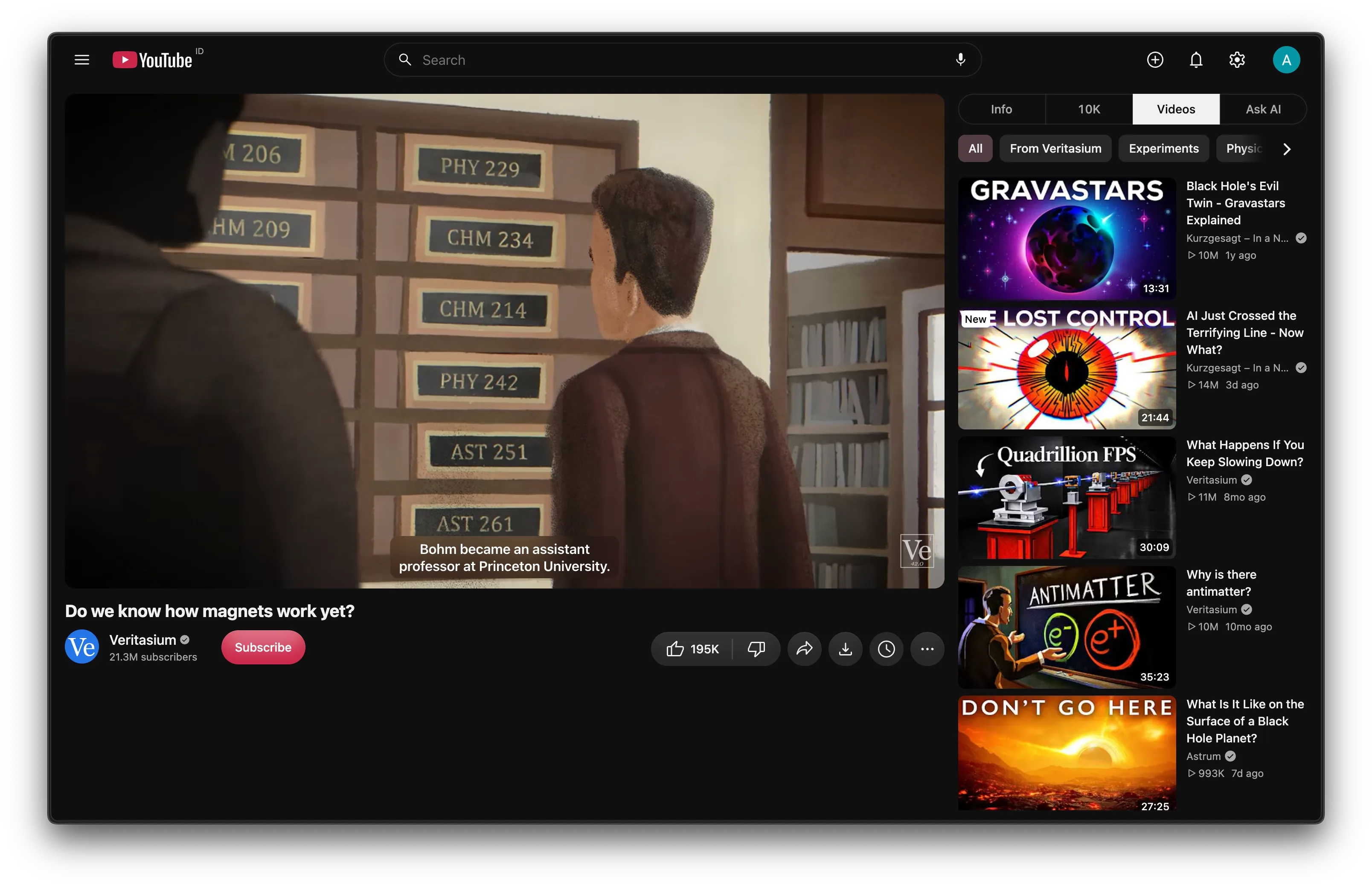Focus the Search input field

point(683,60)
